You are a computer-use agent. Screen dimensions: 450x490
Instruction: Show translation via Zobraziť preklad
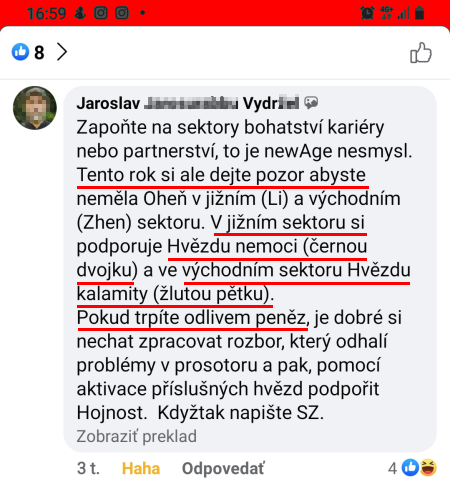coord(137,436)
